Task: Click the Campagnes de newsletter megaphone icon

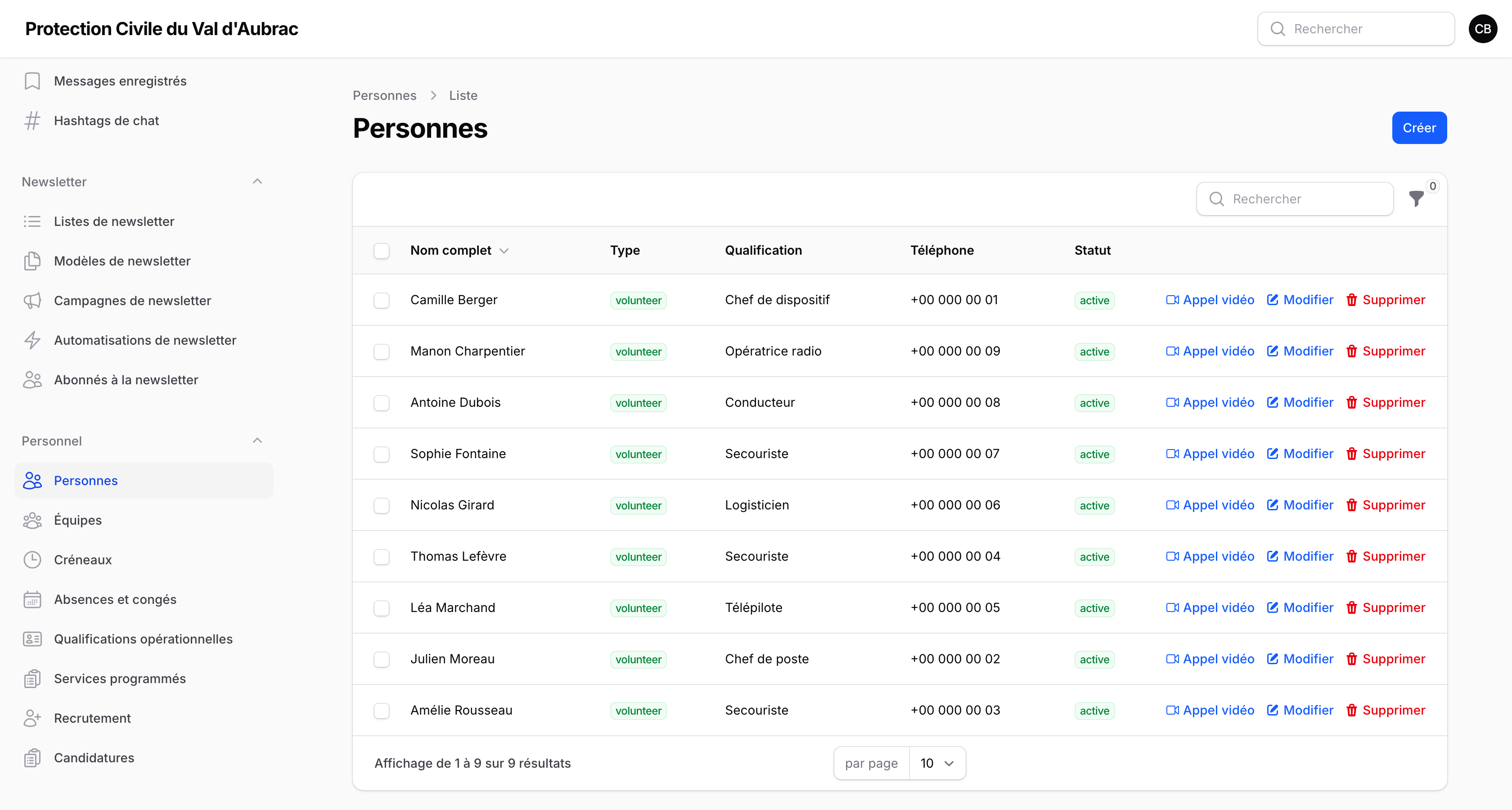Action: click(32, 301)
